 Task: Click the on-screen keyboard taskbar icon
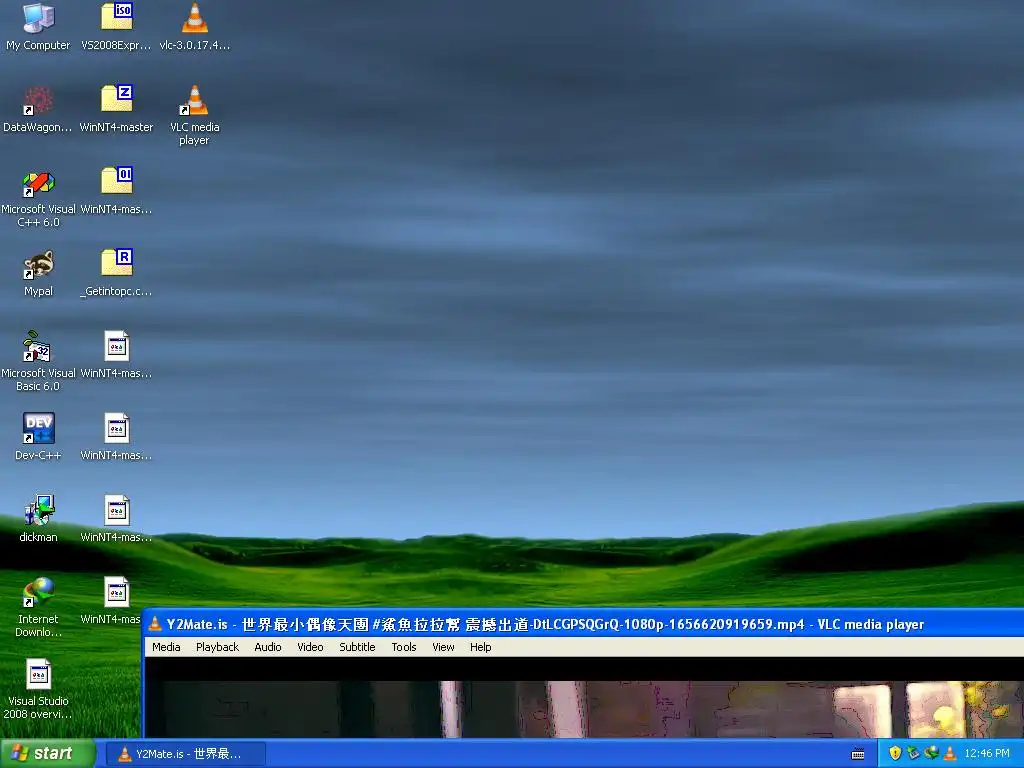click(x=858, y=754)
